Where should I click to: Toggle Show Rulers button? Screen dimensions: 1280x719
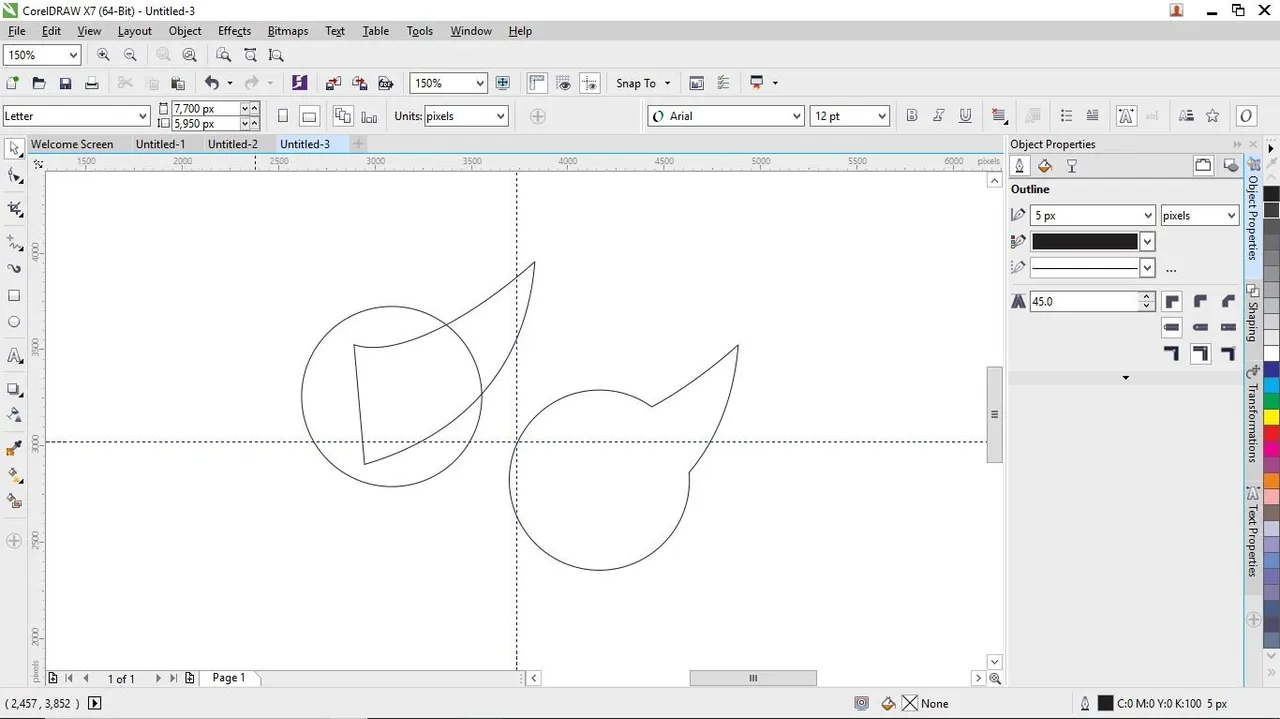click(537, 83)
